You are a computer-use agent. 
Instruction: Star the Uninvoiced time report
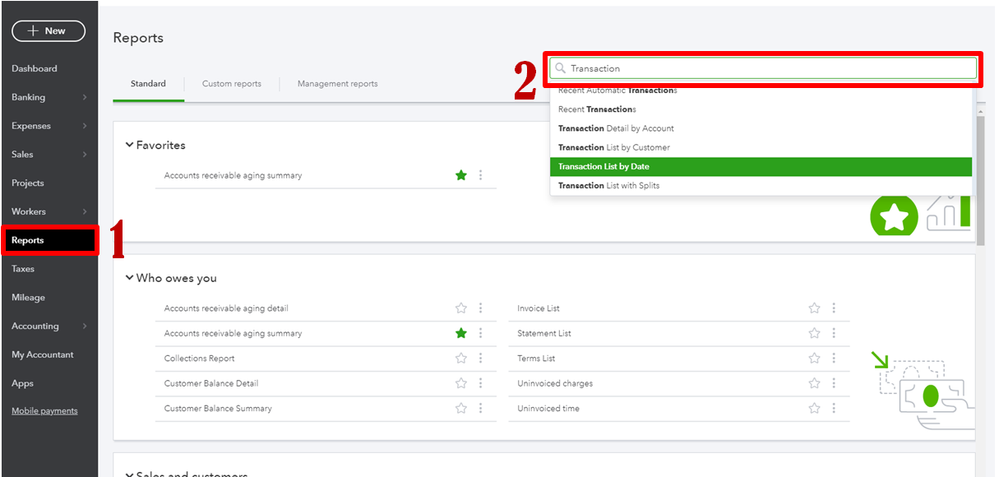pos(814,408)
